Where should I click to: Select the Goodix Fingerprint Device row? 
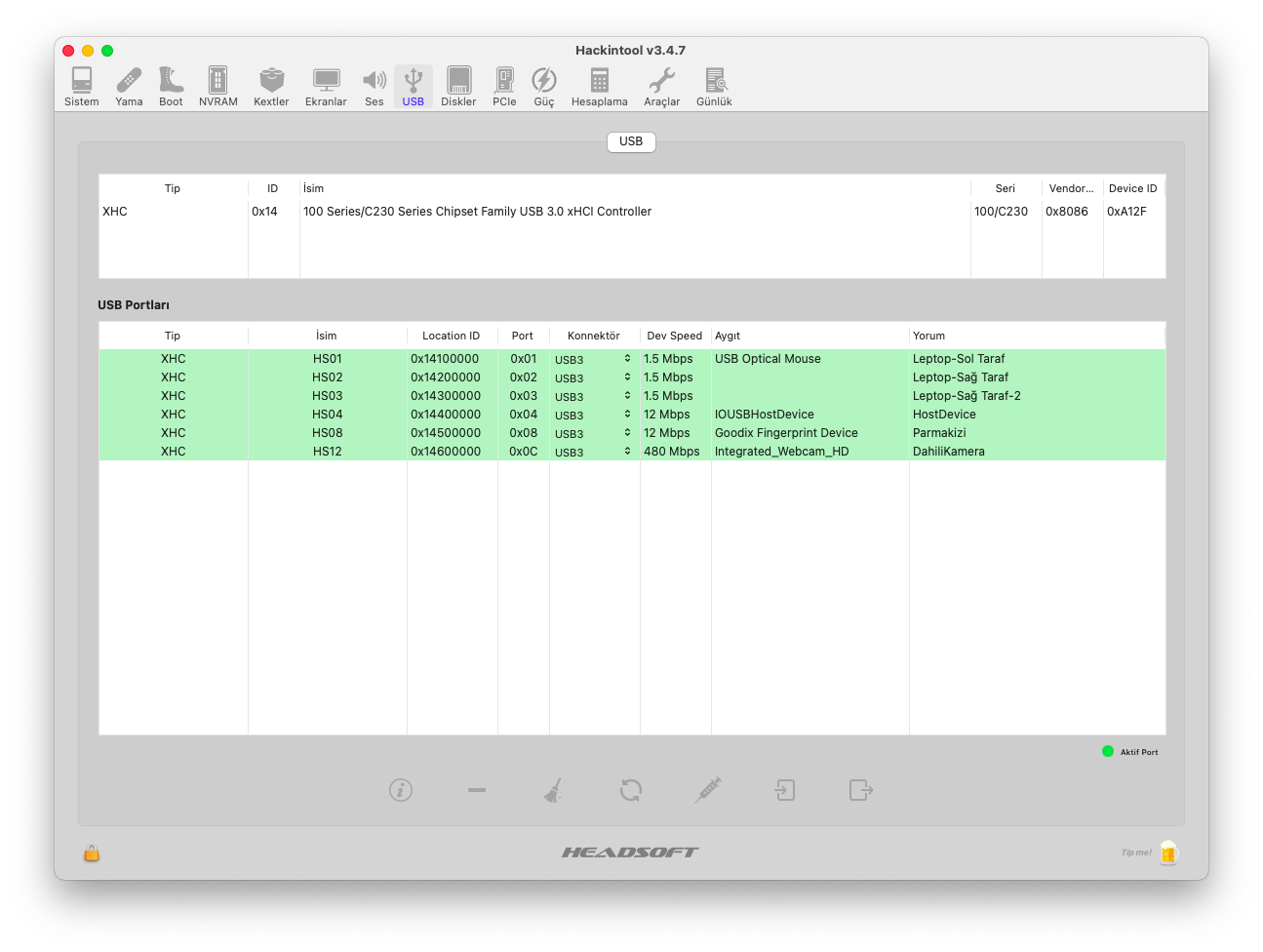pos(786,433)
